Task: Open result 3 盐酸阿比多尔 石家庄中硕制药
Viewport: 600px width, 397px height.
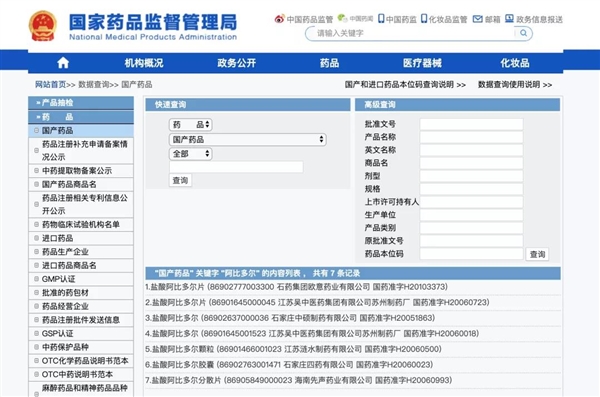Action: 290,318
